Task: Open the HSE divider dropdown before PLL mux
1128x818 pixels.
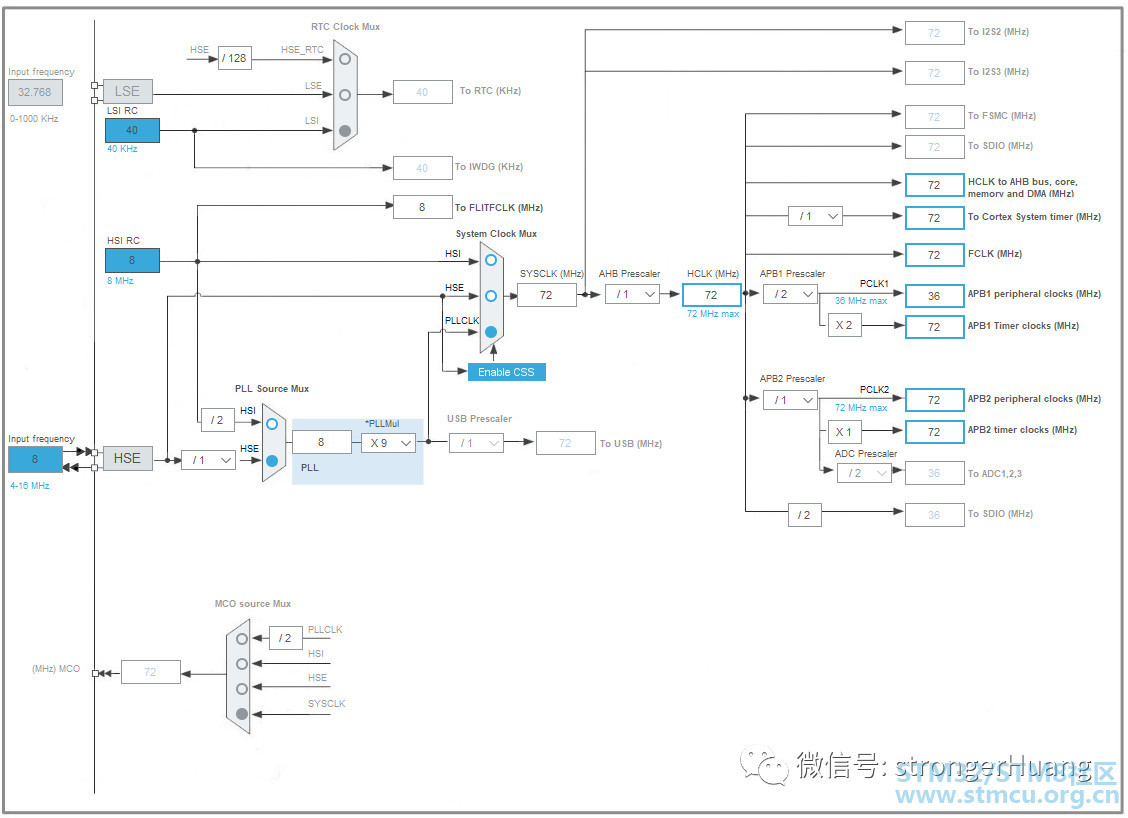Action: pyautogui.click(x=208, y=460)
